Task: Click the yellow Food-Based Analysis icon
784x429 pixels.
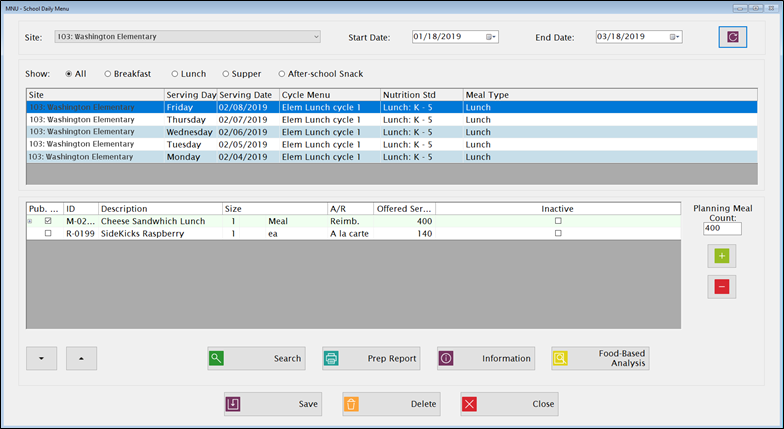Action: [560, 358]
